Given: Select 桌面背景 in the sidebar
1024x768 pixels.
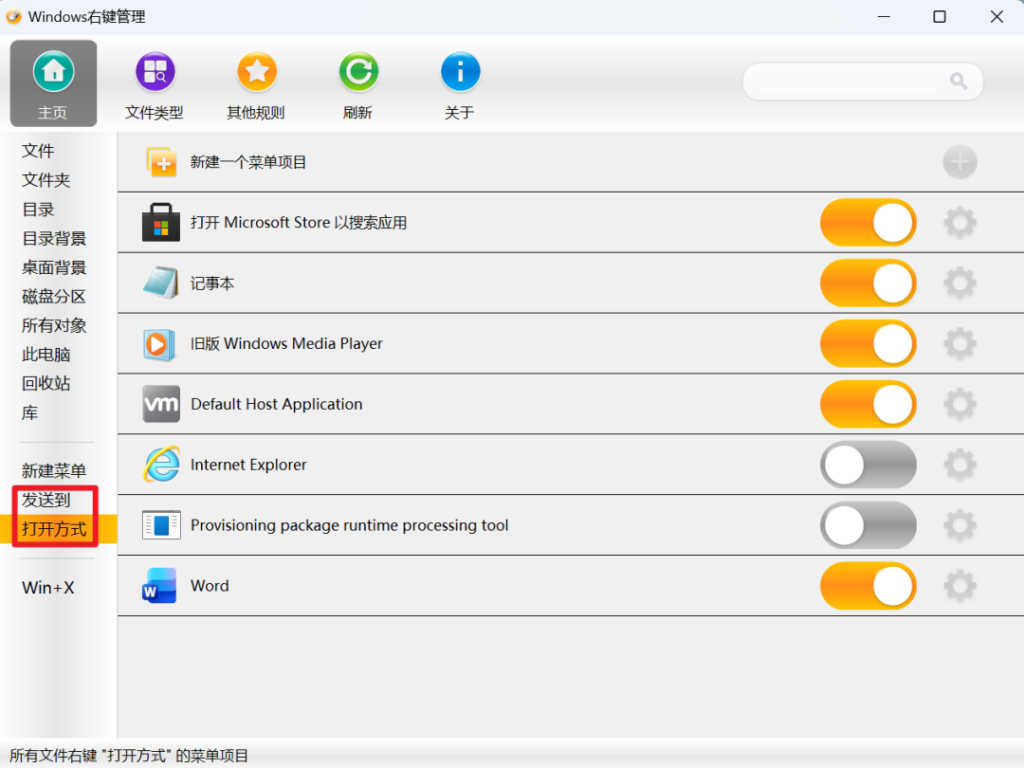Looking at the screenshot, I should tap(54, 268).
